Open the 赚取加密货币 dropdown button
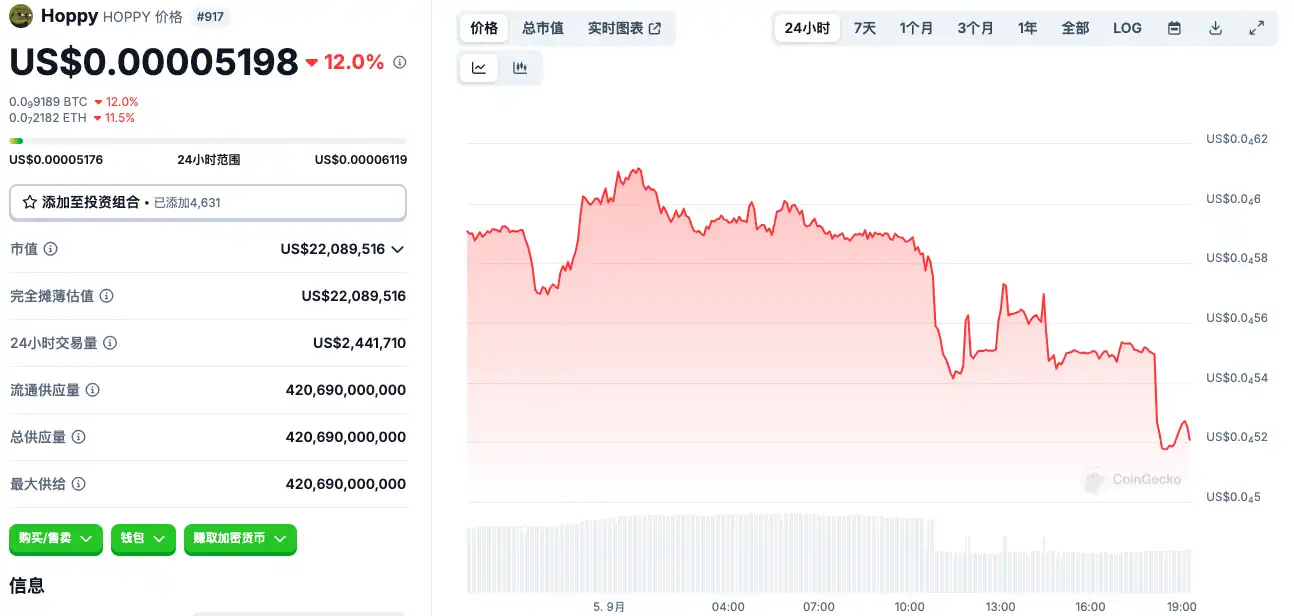The height and width of the screenshot is (616, 1294). pyautogui.click(x=240, y=538)
